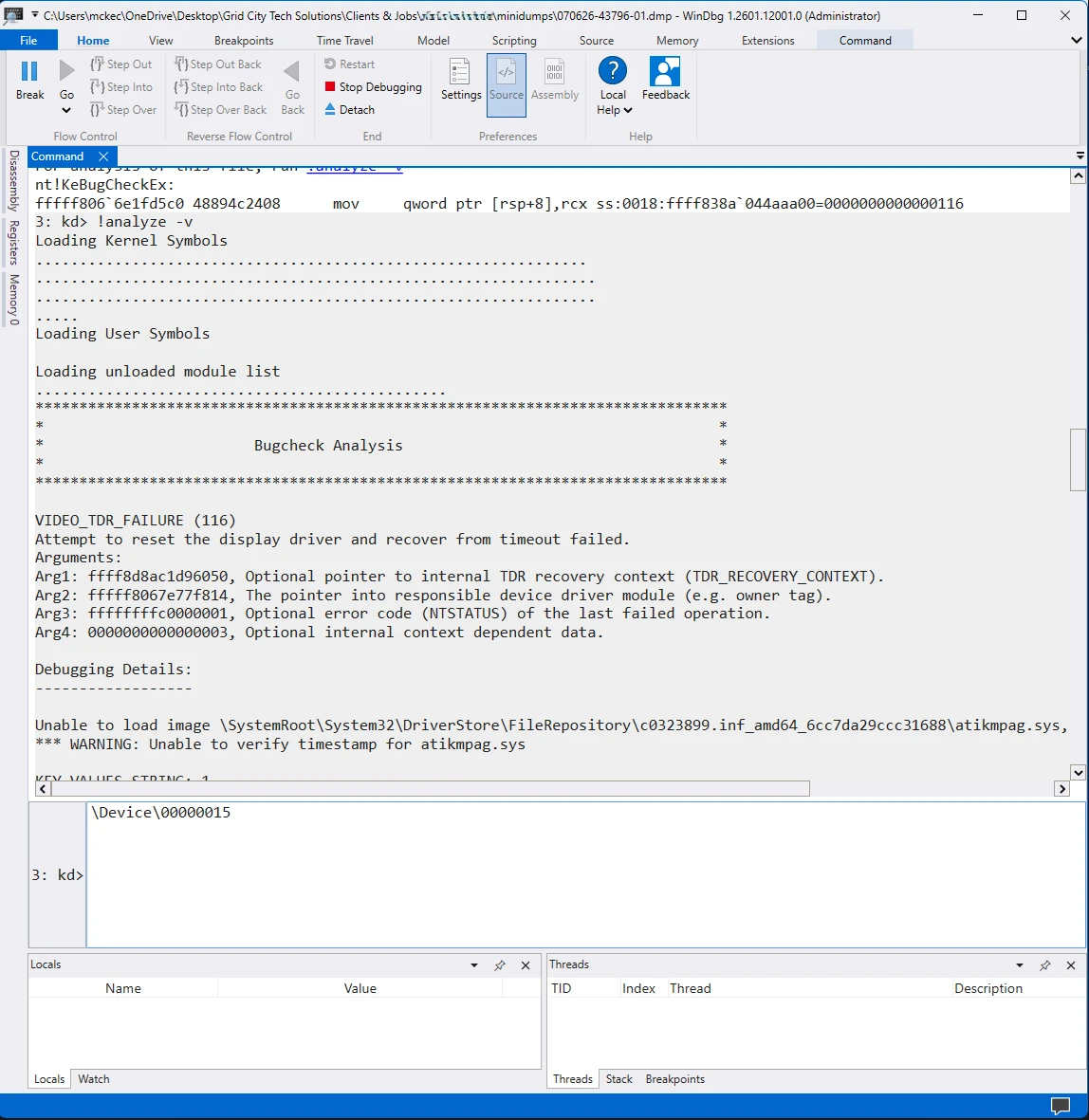Open the Disassembly side panel
1089x1120 pixels.
tap(13, 181)
